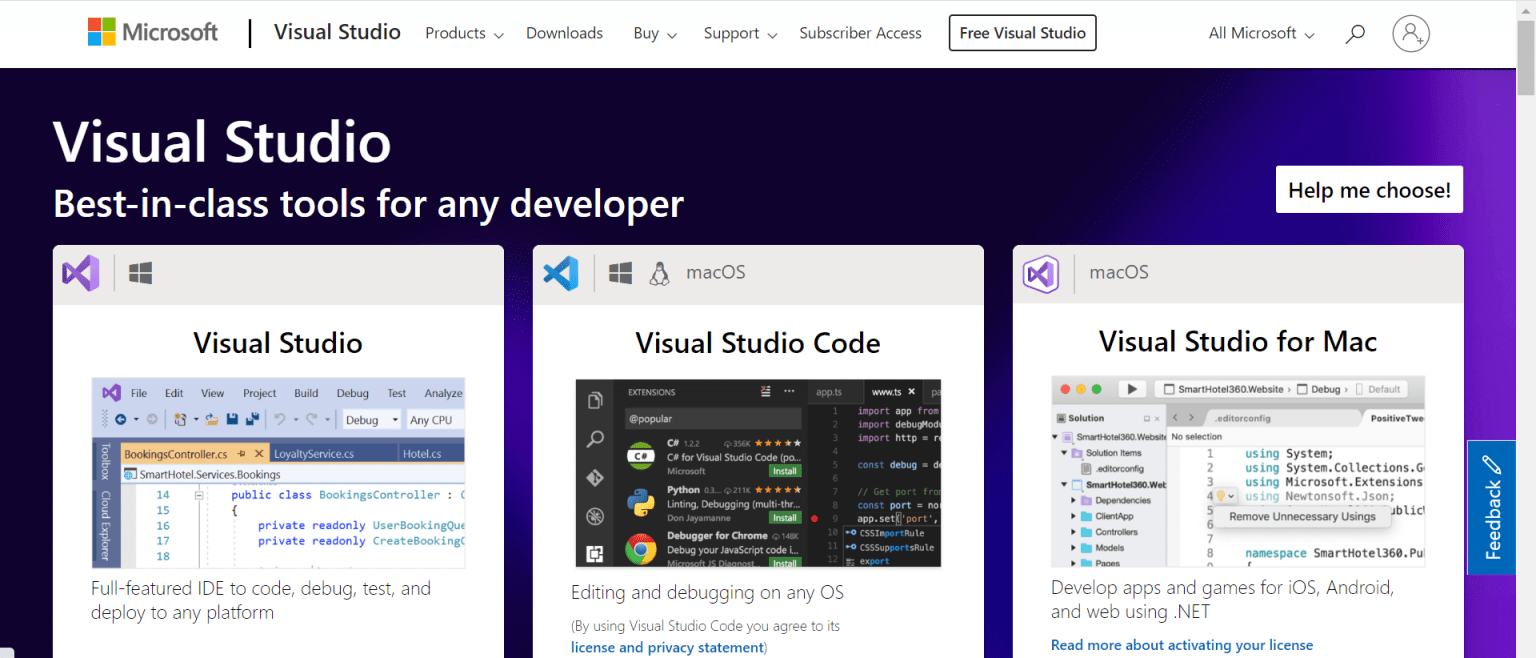
Task: Expand the All Microsoft menu
Action: [x=1260, y=33]
